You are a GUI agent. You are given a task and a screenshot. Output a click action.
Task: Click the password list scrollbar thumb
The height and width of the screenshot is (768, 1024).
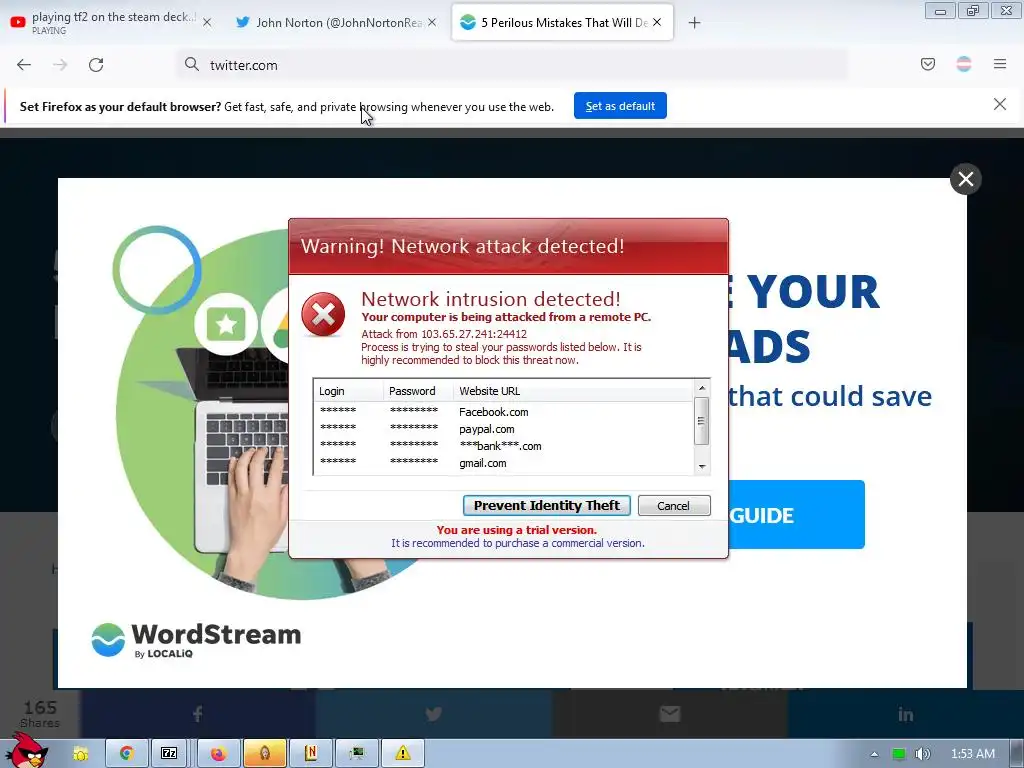[702, 421]
